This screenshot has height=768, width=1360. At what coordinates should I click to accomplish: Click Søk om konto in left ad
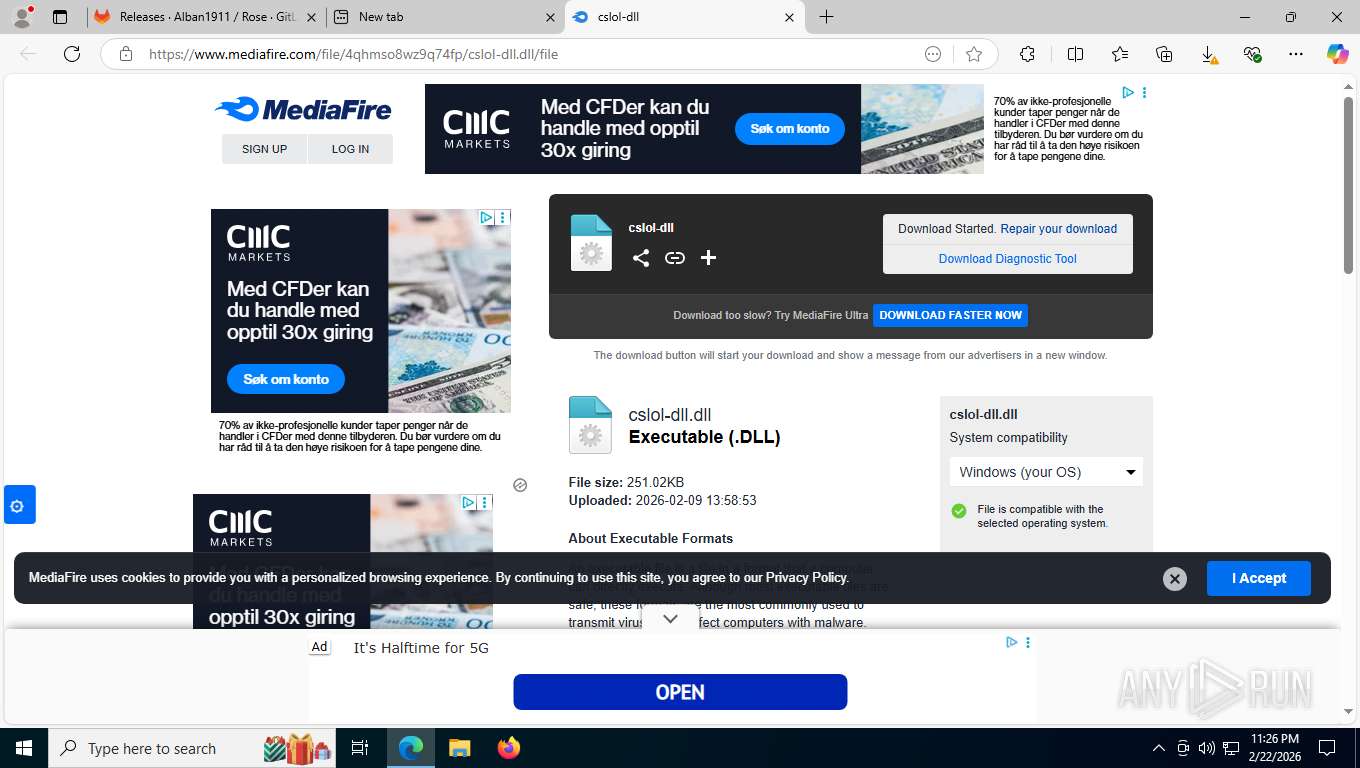286,379
